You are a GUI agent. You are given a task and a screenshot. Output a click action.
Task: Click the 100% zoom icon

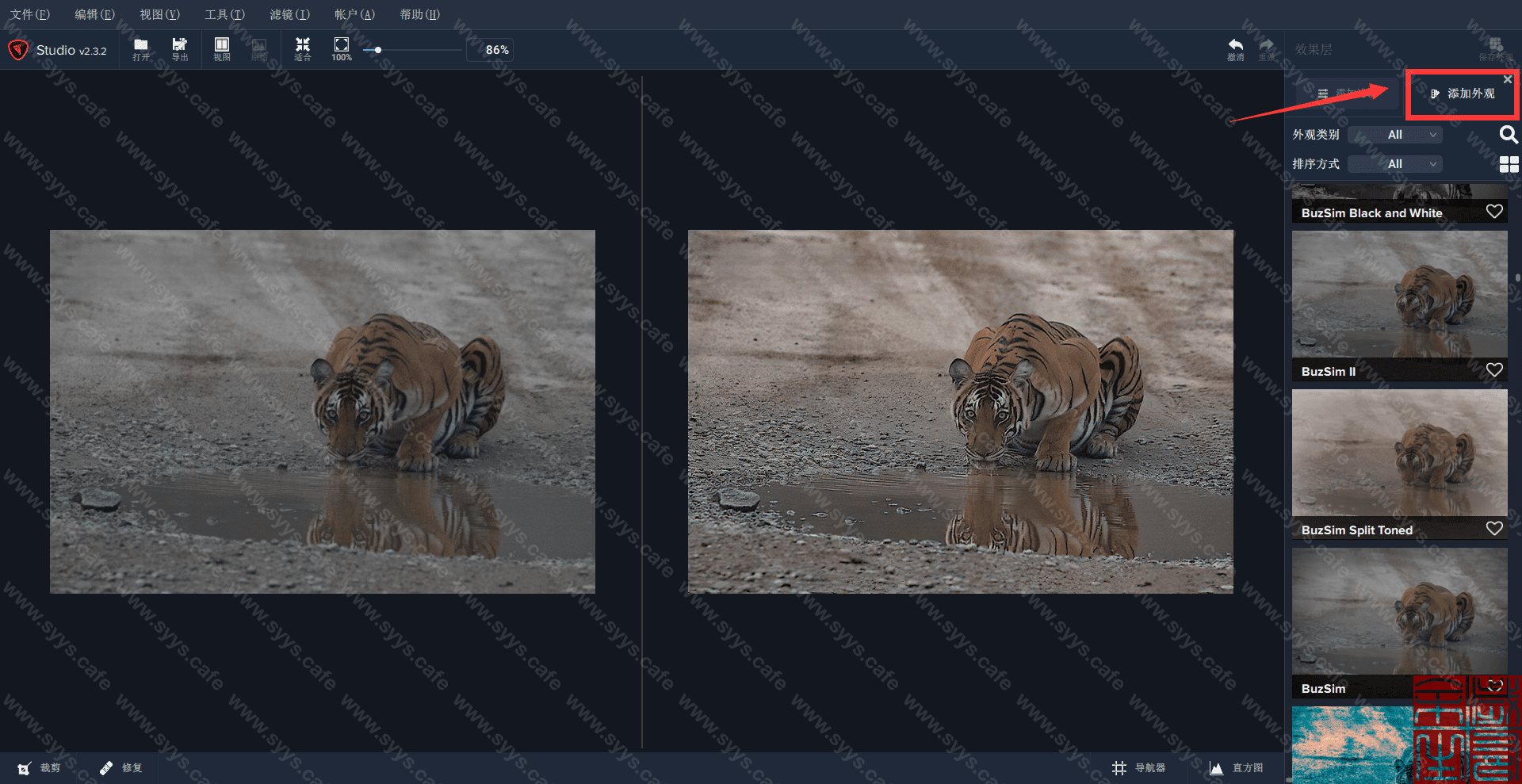342,48
